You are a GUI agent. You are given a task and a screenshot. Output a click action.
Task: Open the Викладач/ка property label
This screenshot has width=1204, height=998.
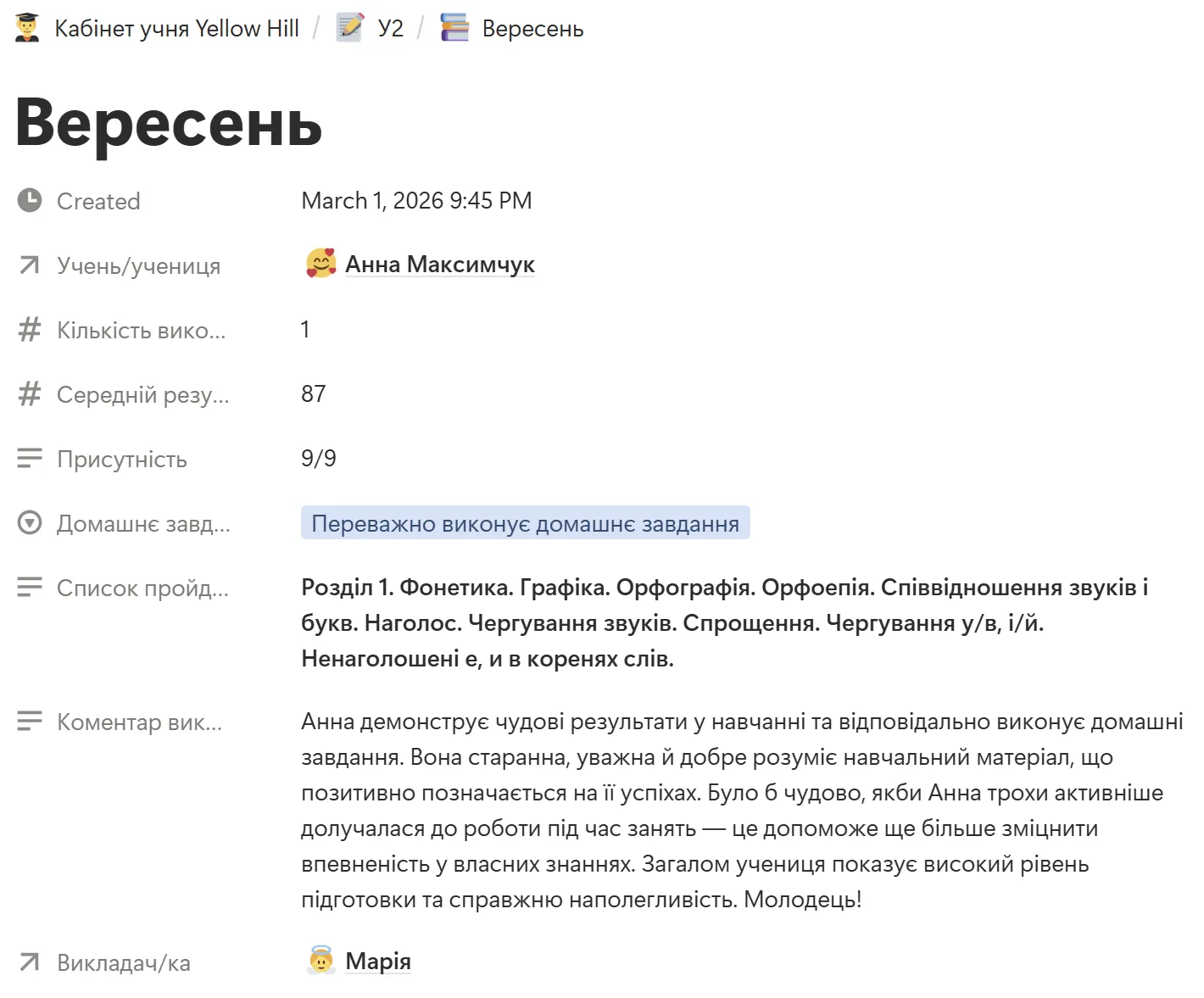[x=124, y=963]
